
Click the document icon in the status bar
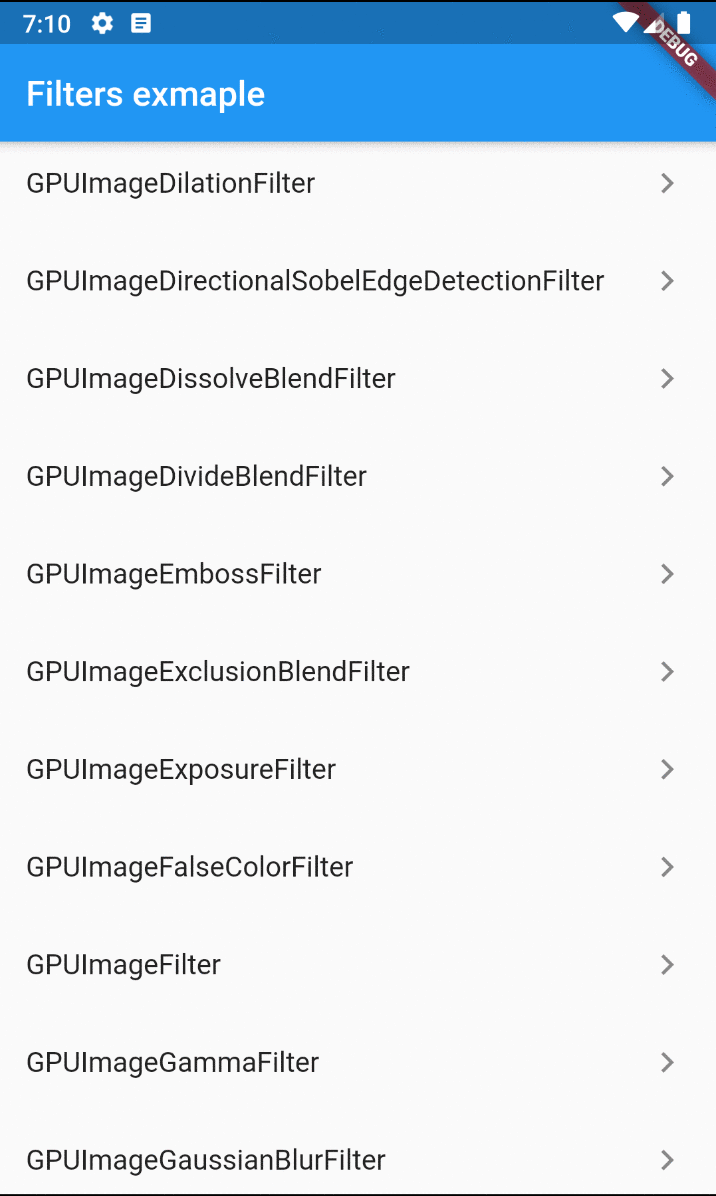140,24
